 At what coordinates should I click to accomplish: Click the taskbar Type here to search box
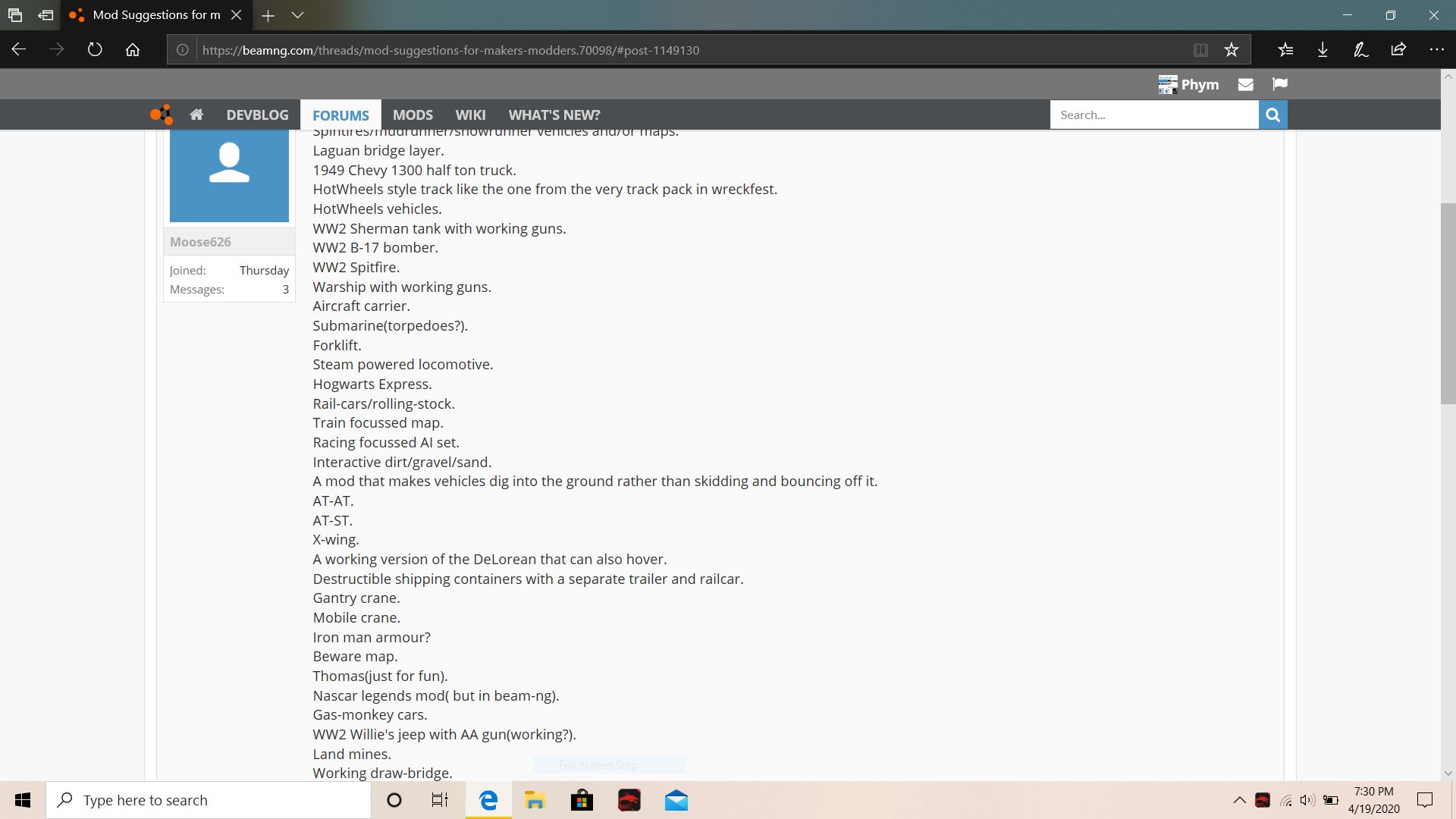(x=209, y=800)
